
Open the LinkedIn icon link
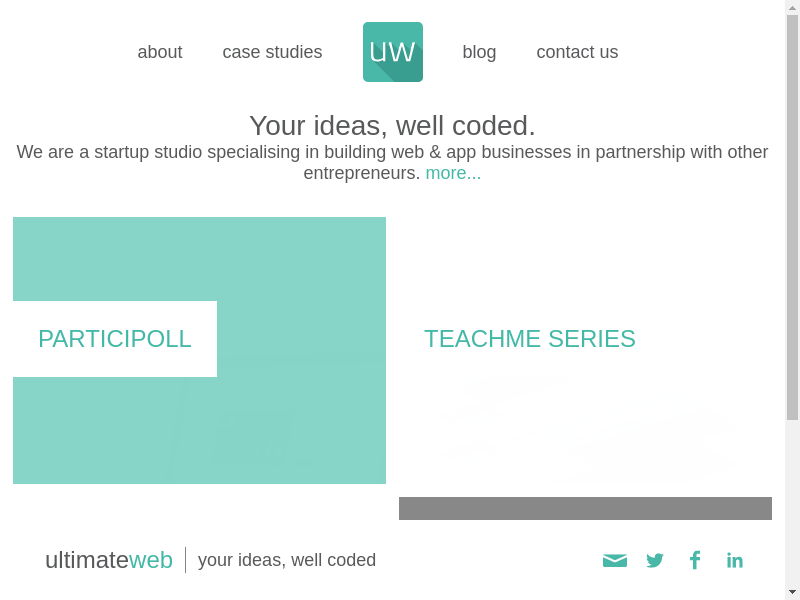point(735,560)
